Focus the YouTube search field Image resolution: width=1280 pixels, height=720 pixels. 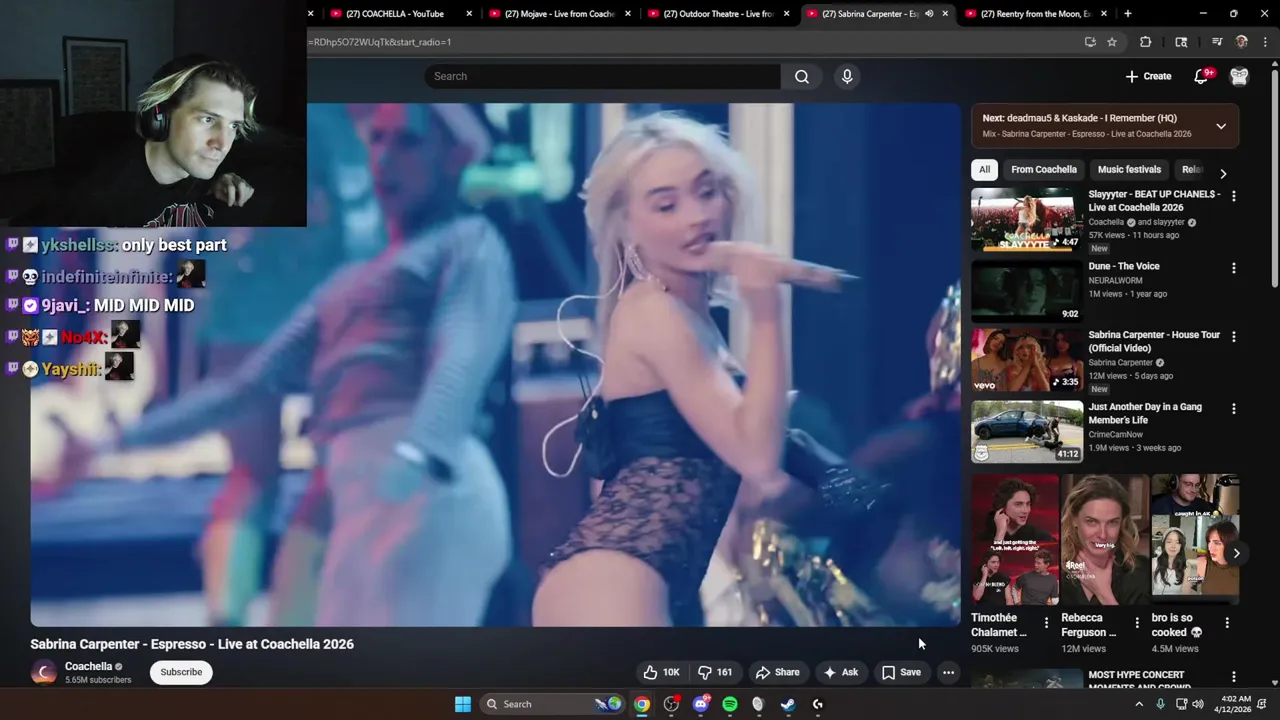602,76
